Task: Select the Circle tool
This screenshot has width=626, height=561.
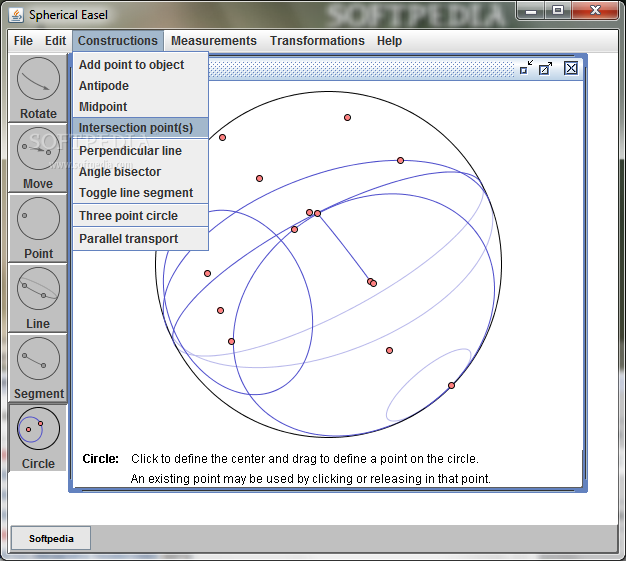Action: click(x=38, y=438)
